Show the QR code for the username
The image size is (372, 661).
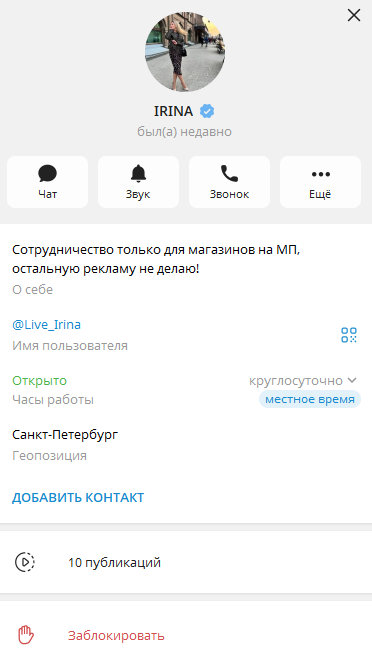point(349,335)
